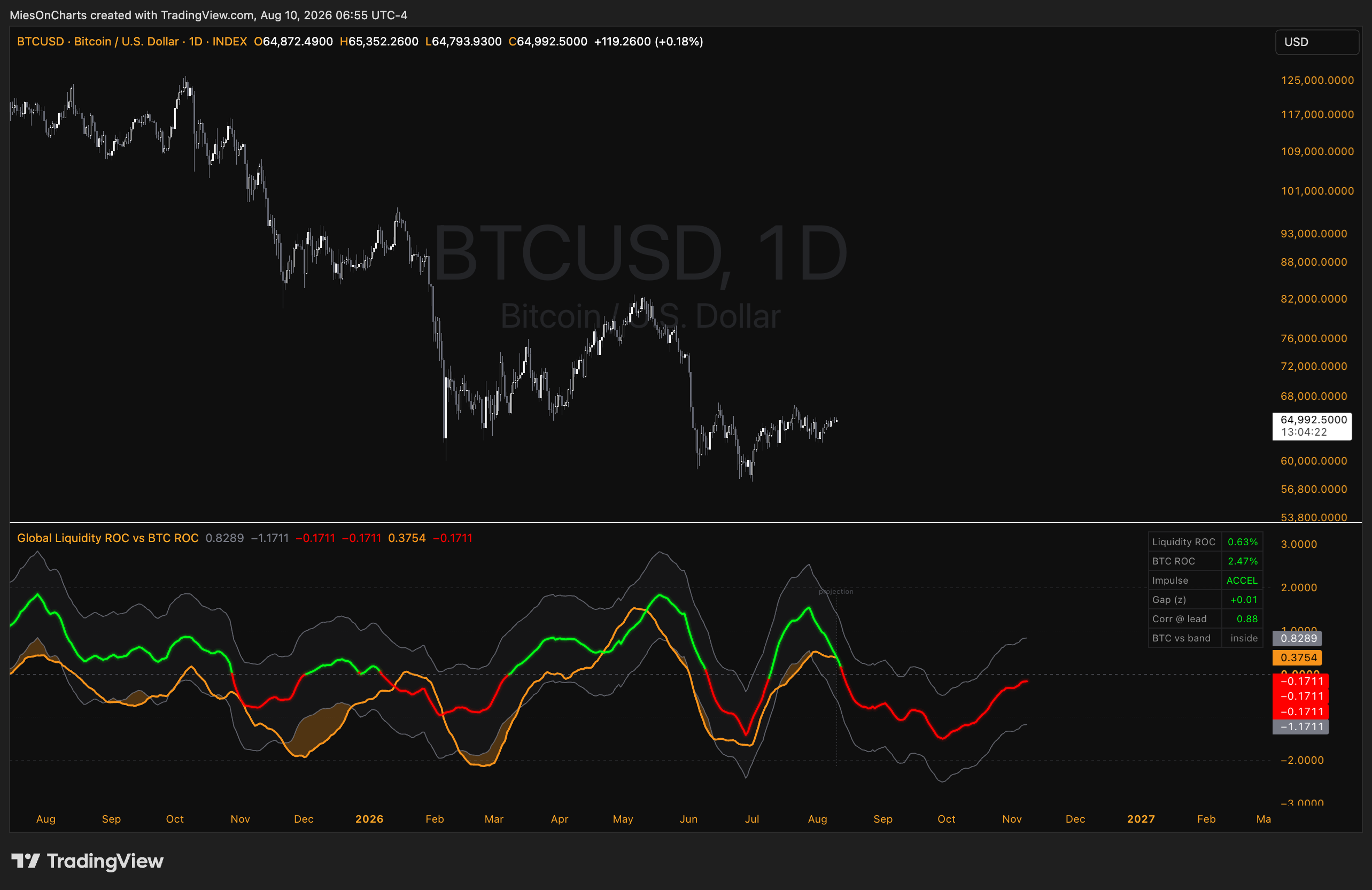Click the 3.0000 indicator scale label
Image resolution: width=1372 pixels, height=890 pixels.
[1299, 544]
